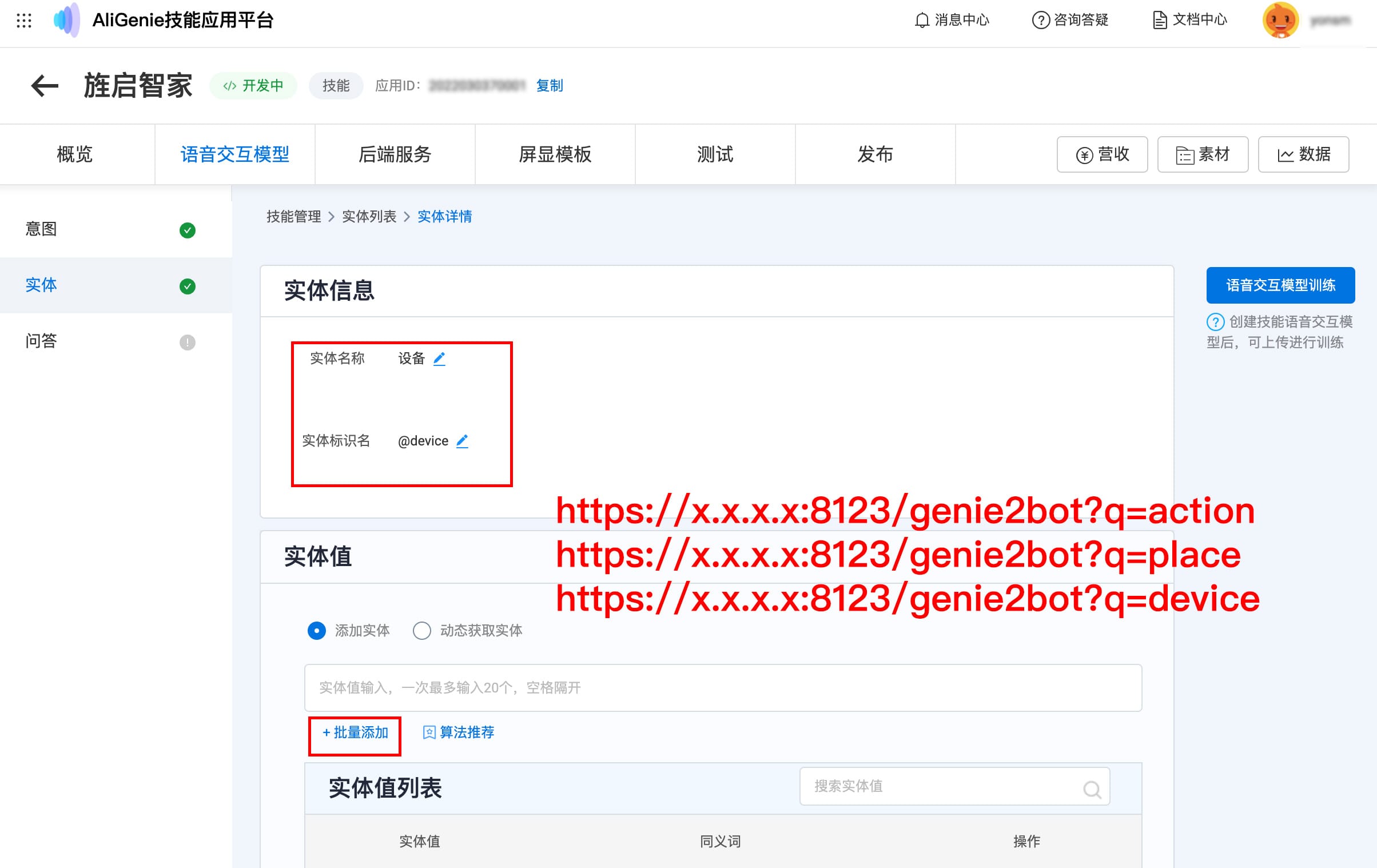The image size is (1377, 868).
Task: Open the 咨询答疑 help link
Action: click(x=1070, y=20)
